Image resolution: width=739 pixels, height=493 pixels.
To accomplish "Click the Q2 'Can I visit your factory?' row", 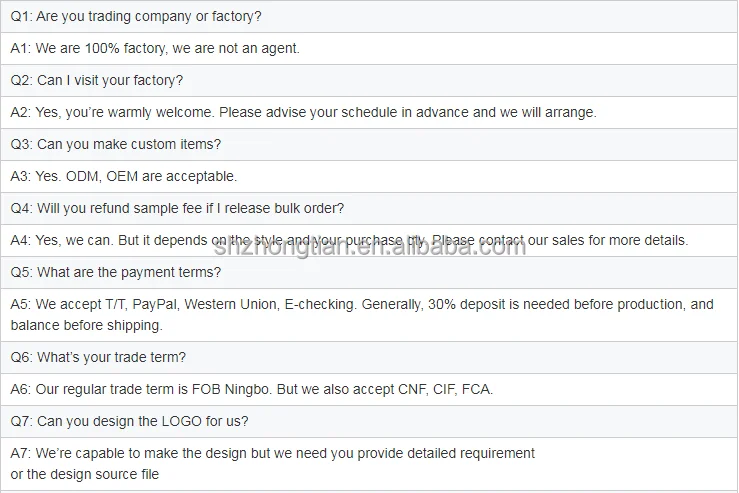I will 97,80.
